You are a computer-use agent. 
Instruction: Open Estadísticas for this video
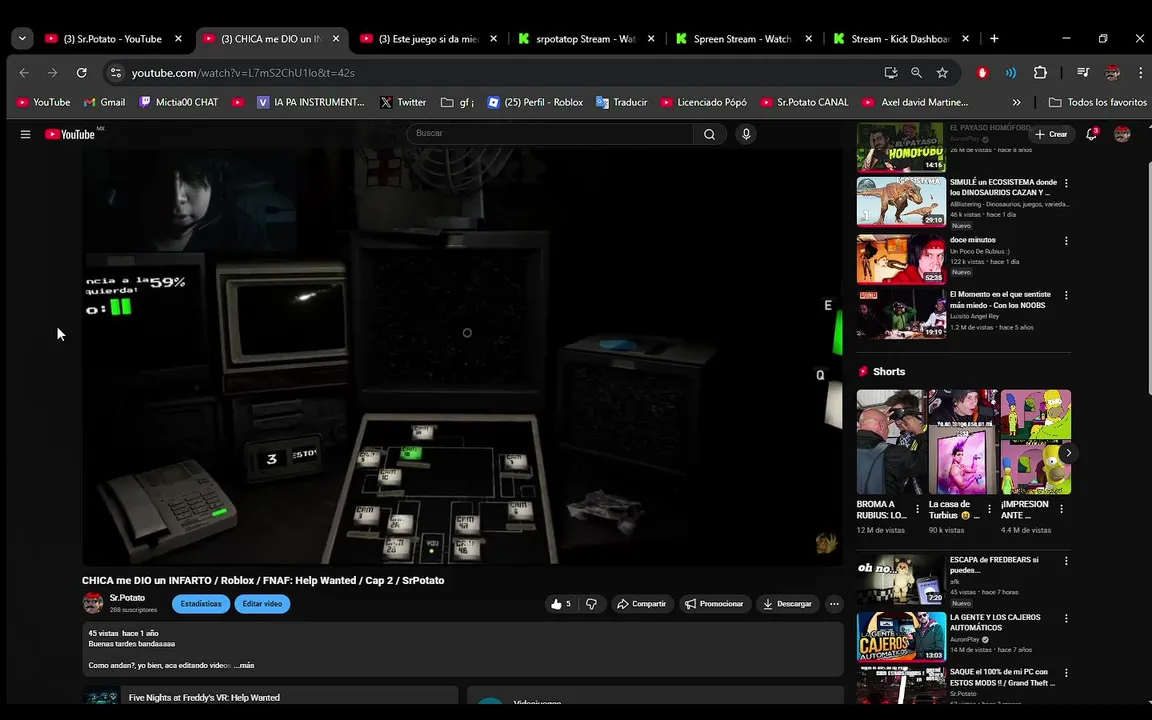point(201,604)
